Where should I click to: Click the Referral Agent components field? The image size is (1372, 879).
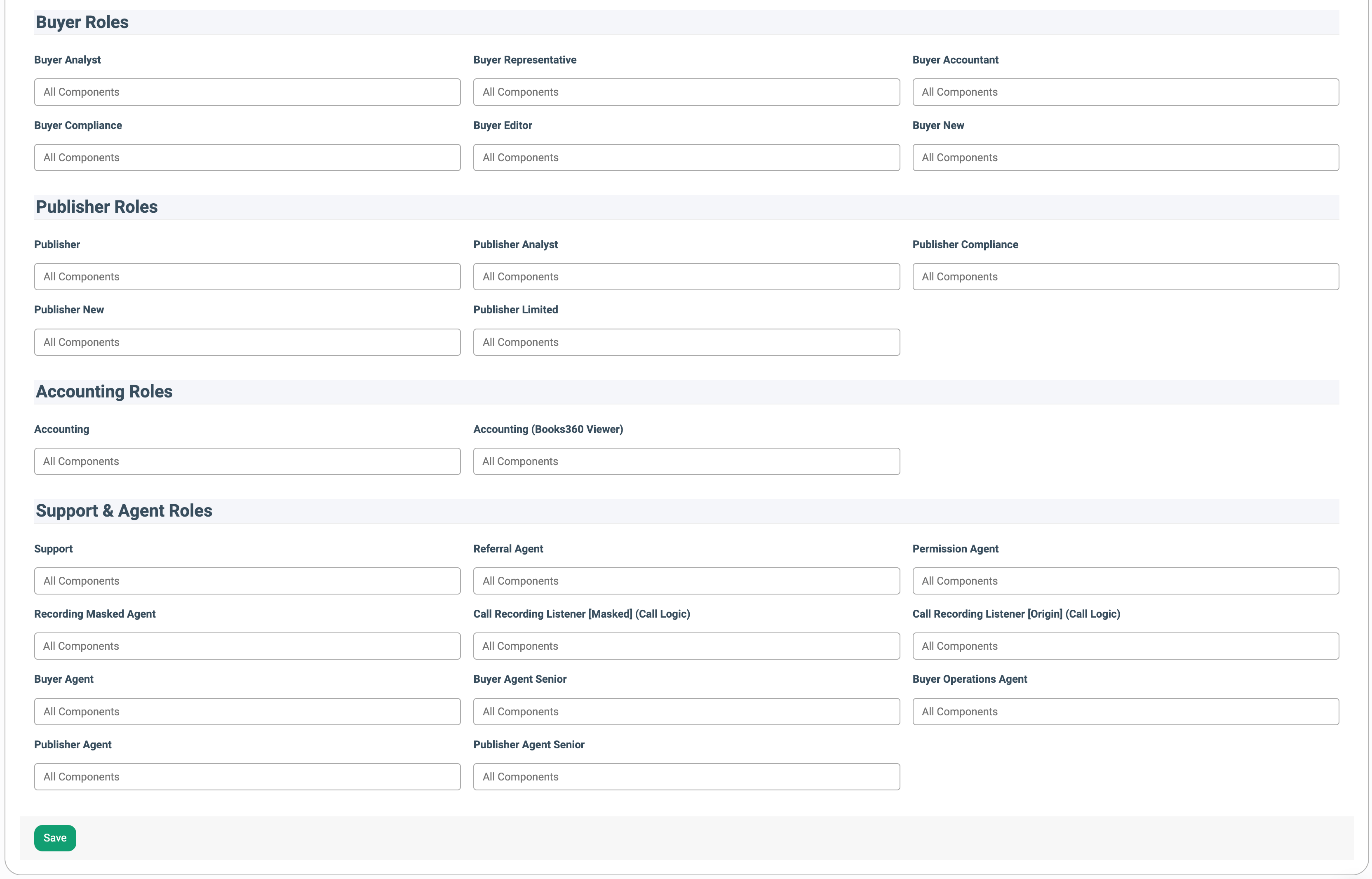pos(686,581)
